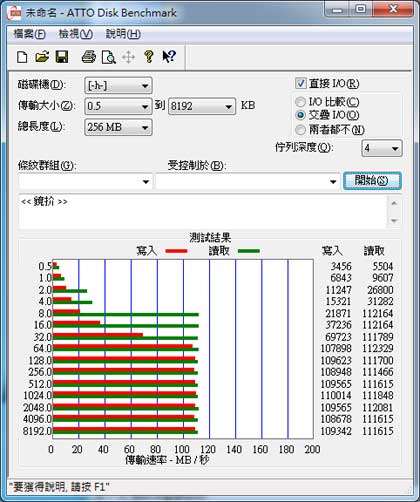Image resolution: width=420 pixels, height=502 pixels.
Task: Click the write value 69723
Action: coord(339,337)
